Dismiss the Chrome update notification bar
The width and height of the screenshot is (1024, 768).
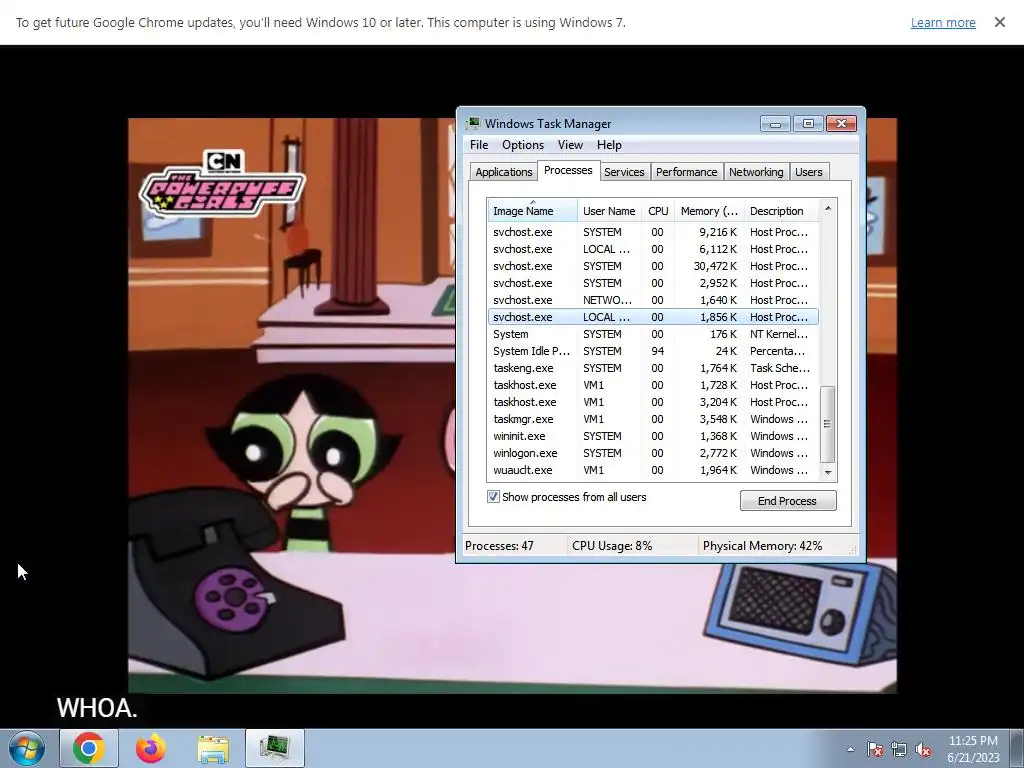click(x=1000, y=22)
